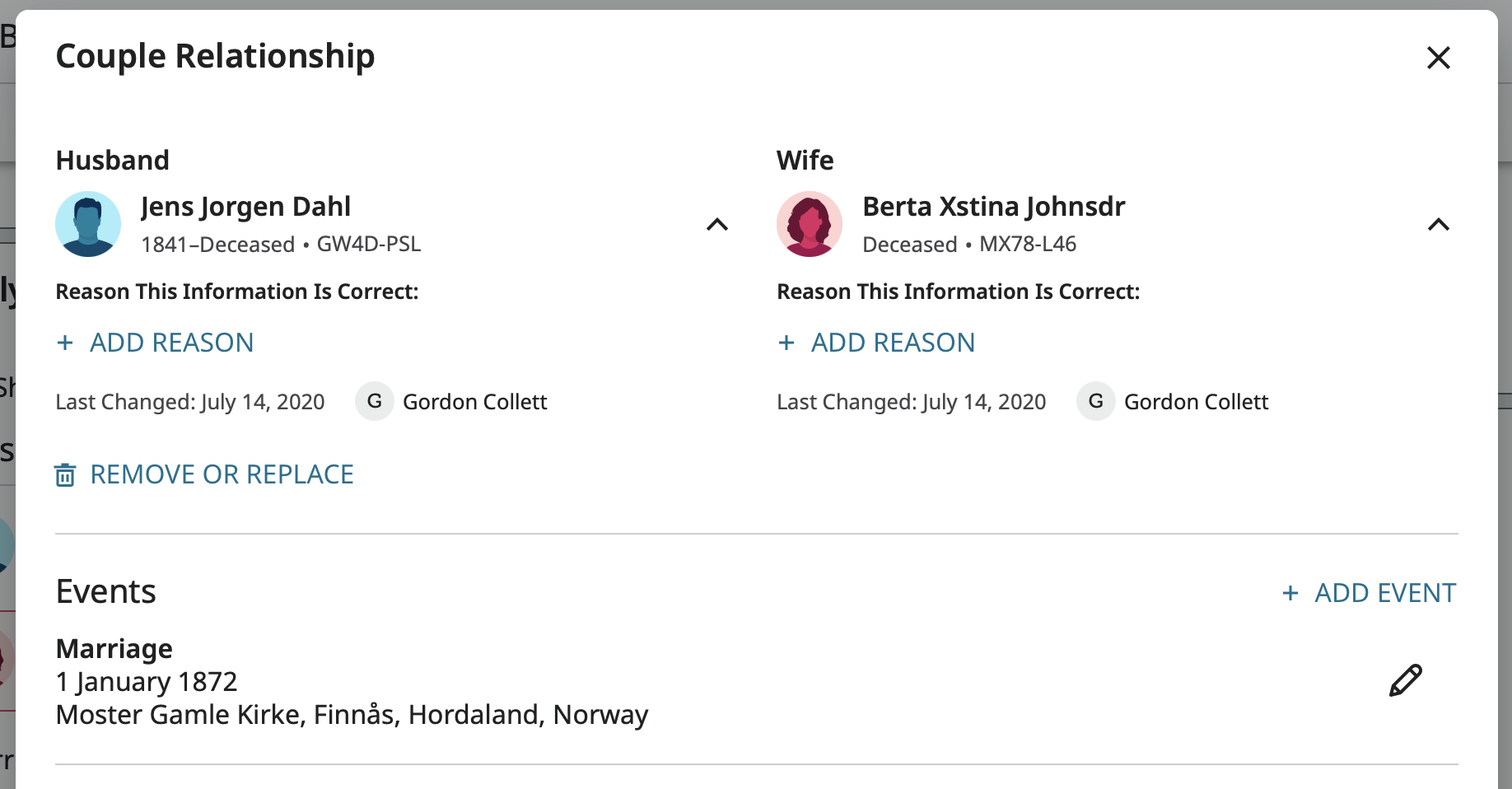1512x789 pixels.
Task: Click the trash icon for remove or replace
Action: click(65, 475)
